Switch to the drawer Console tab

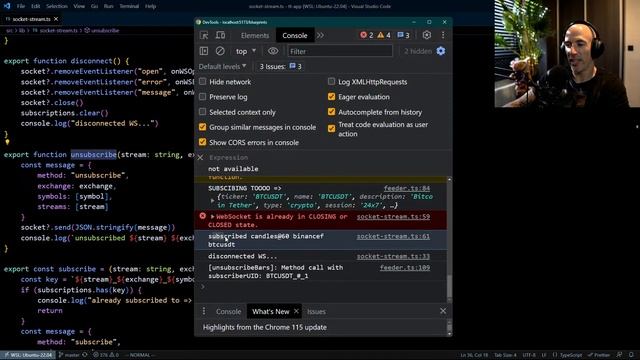[228, 312]
